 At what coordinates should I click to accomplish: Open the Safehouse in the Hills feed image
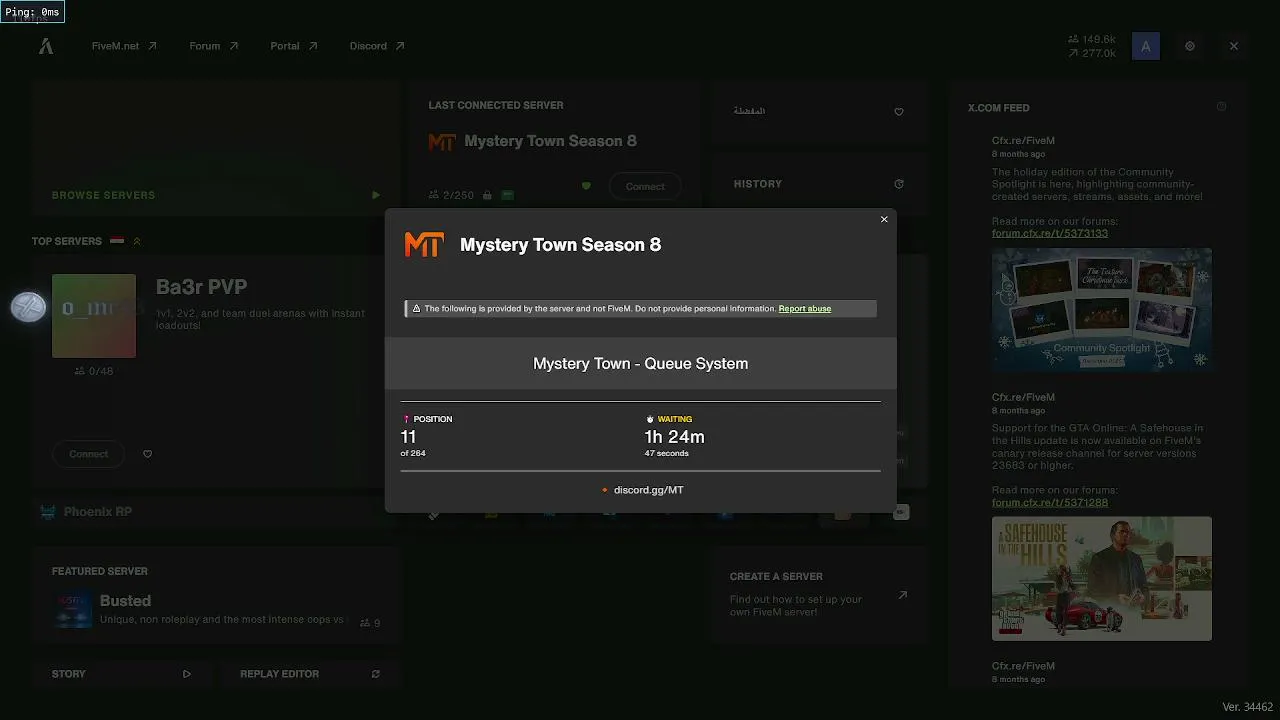1102,578
